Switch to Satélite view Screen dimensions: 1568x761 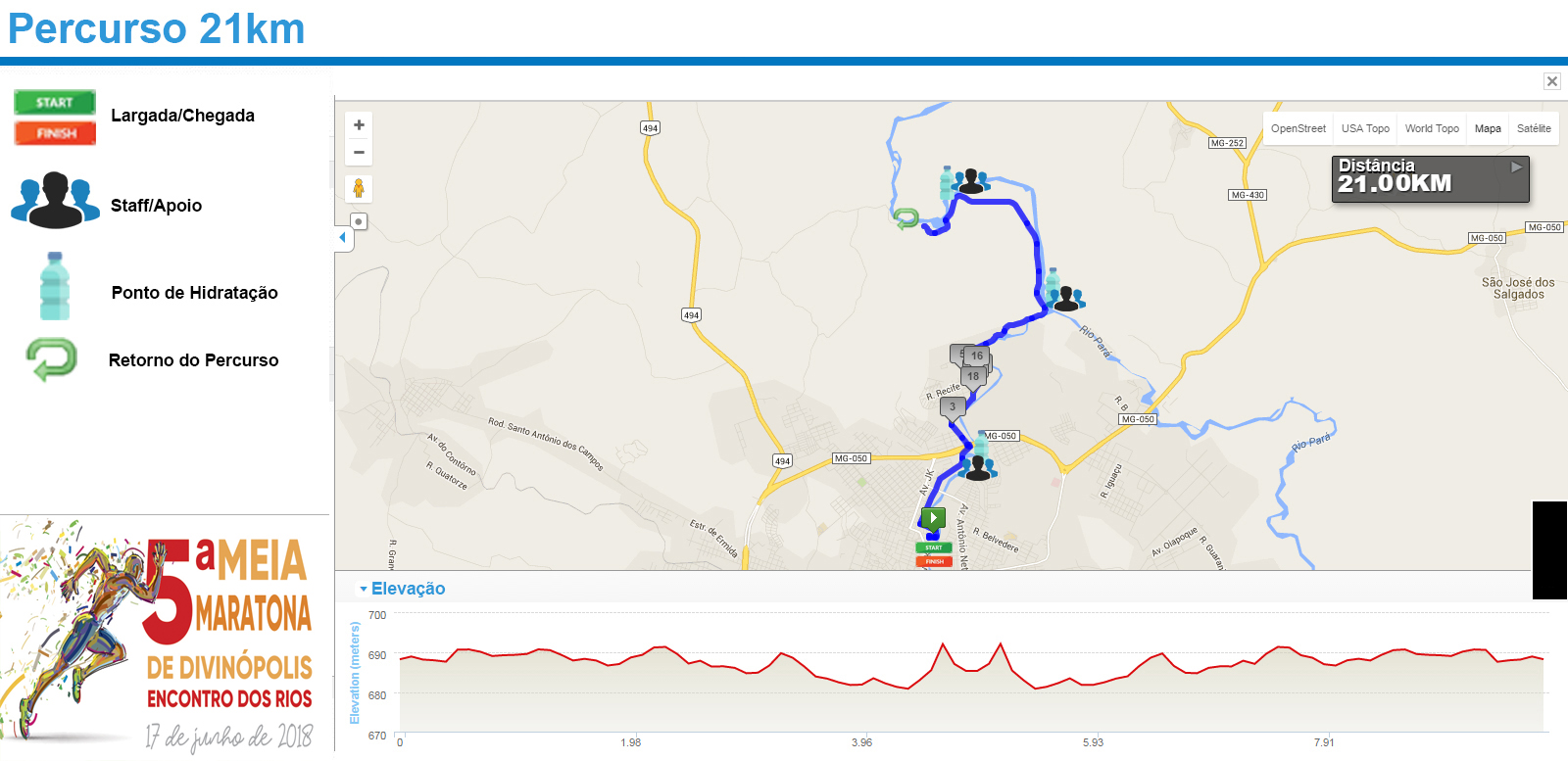[1534, 128]
